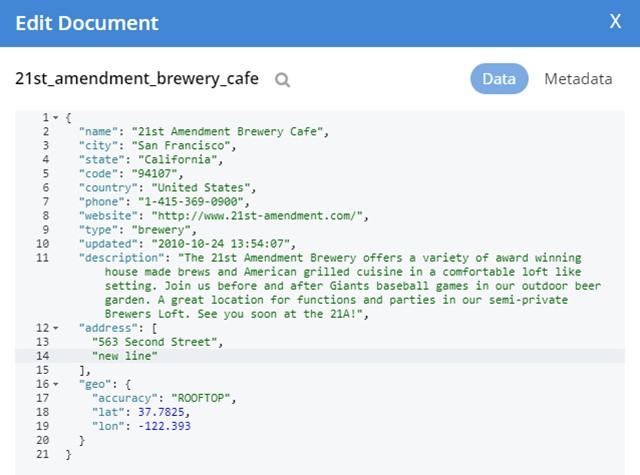Image resolution: width=640 pixels, height=475 pixels.
Task: Click line number 21 in the gutter
Action: point(42,454)
